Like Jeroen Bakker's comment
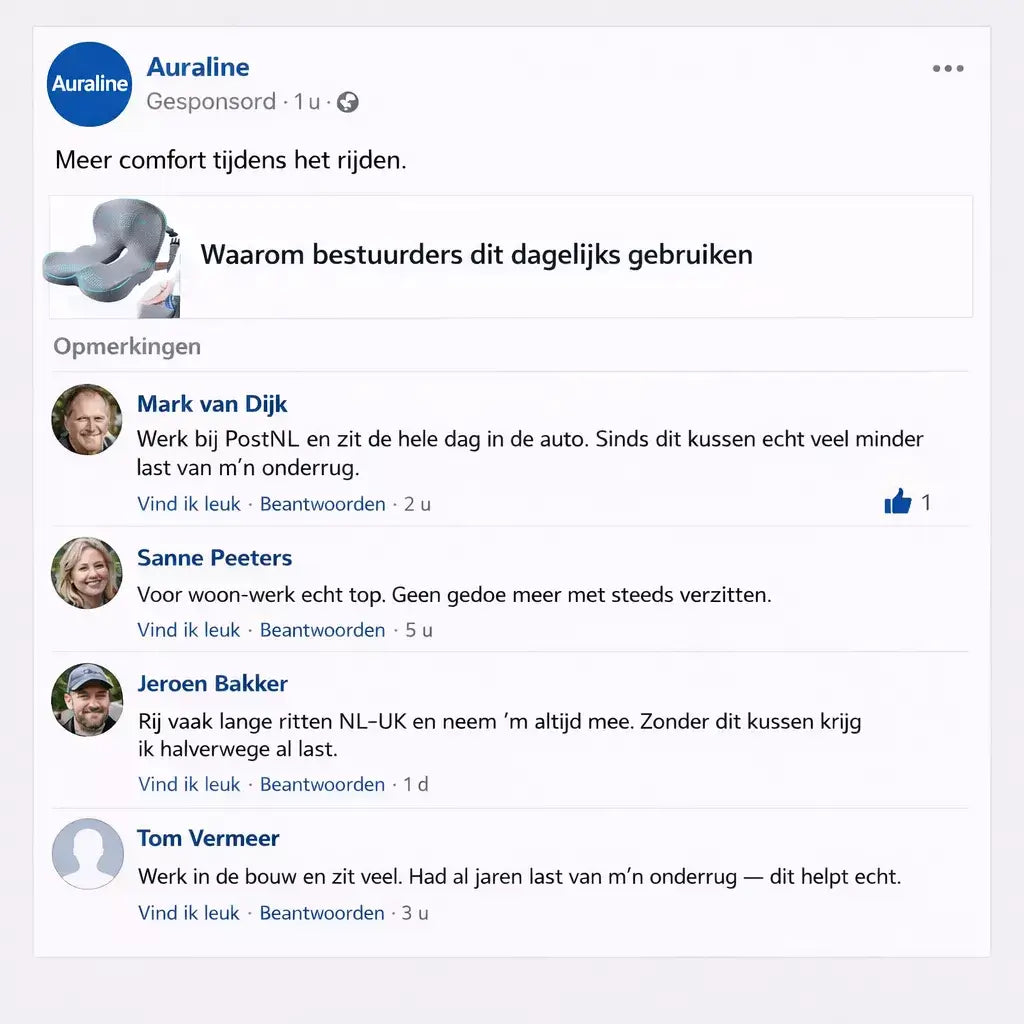The width and height of the screenshot is (1024, 1024). 189,784
